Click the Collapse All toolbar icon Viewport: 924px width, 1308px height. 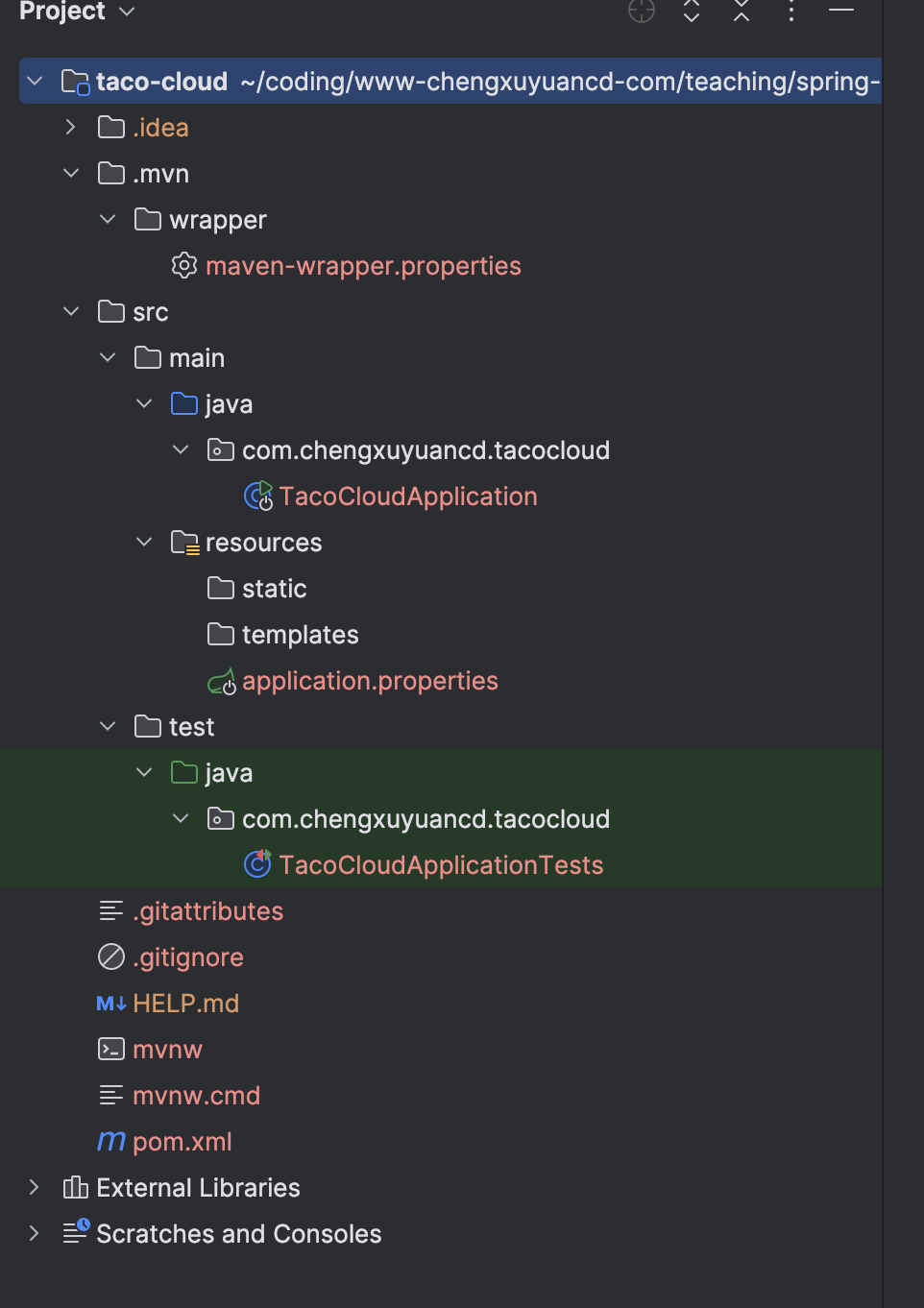point(741,11)
